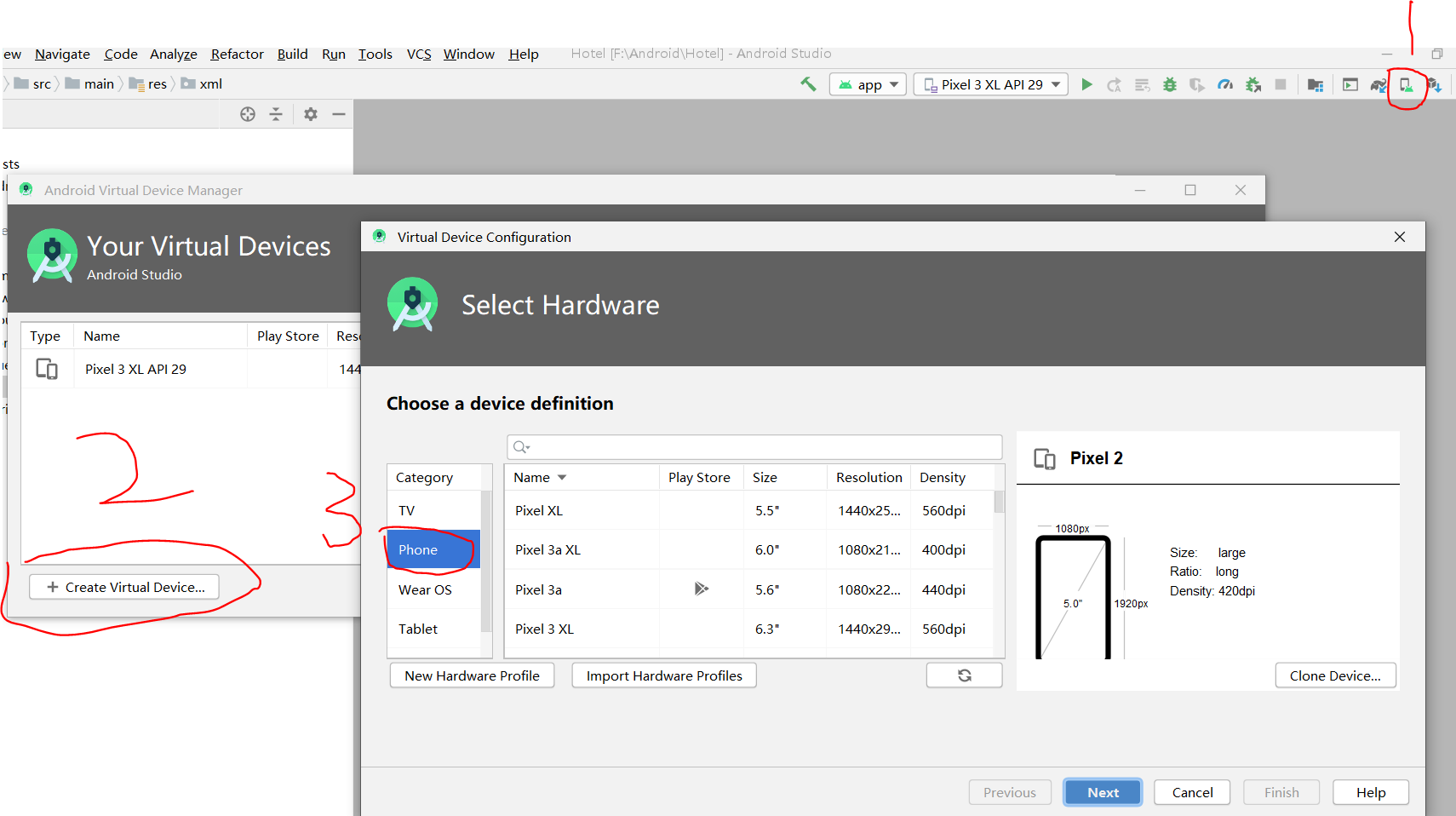Image resolution: width=1456 pixels, height=816 pixels.
Task: Click the Apply Code Changes icon
Action: pyautogui.click(x=1142, y=84)
